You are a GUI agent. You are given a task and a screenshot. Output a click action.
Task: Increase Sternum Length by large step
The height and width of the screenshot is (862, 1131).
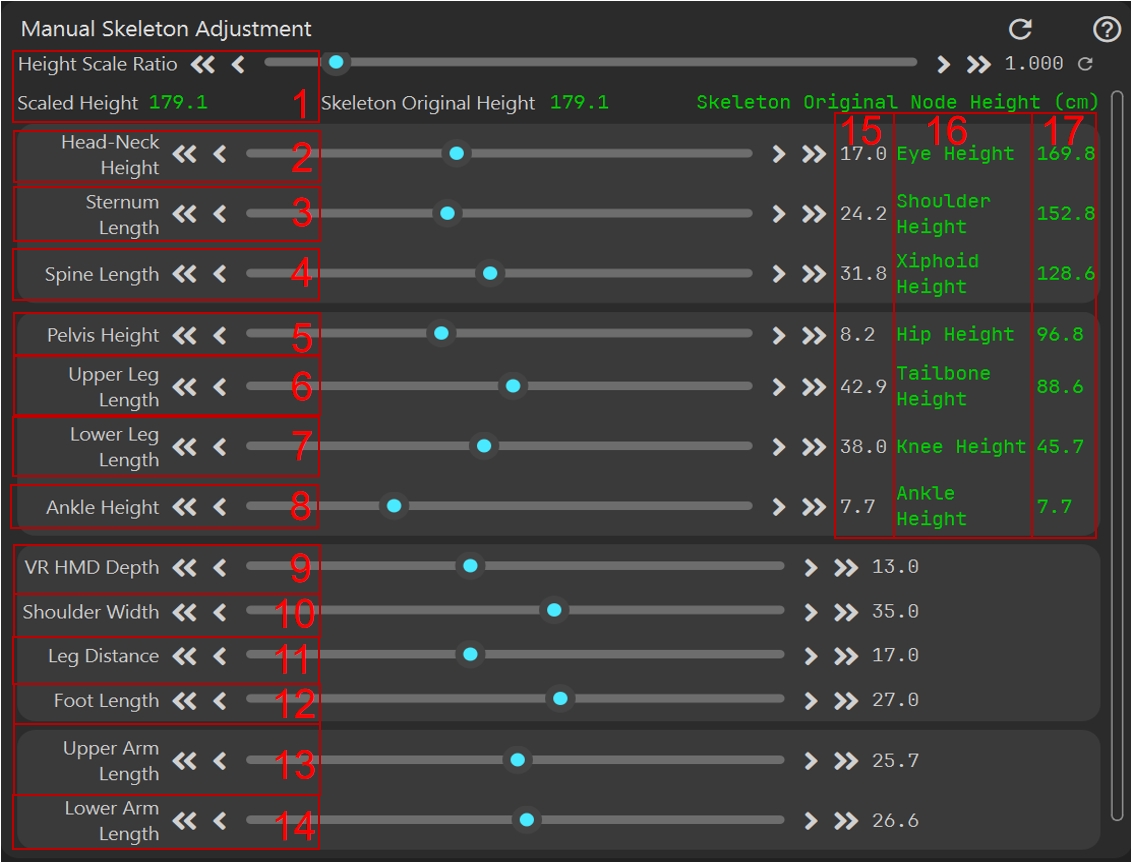[x=814, y=214]
